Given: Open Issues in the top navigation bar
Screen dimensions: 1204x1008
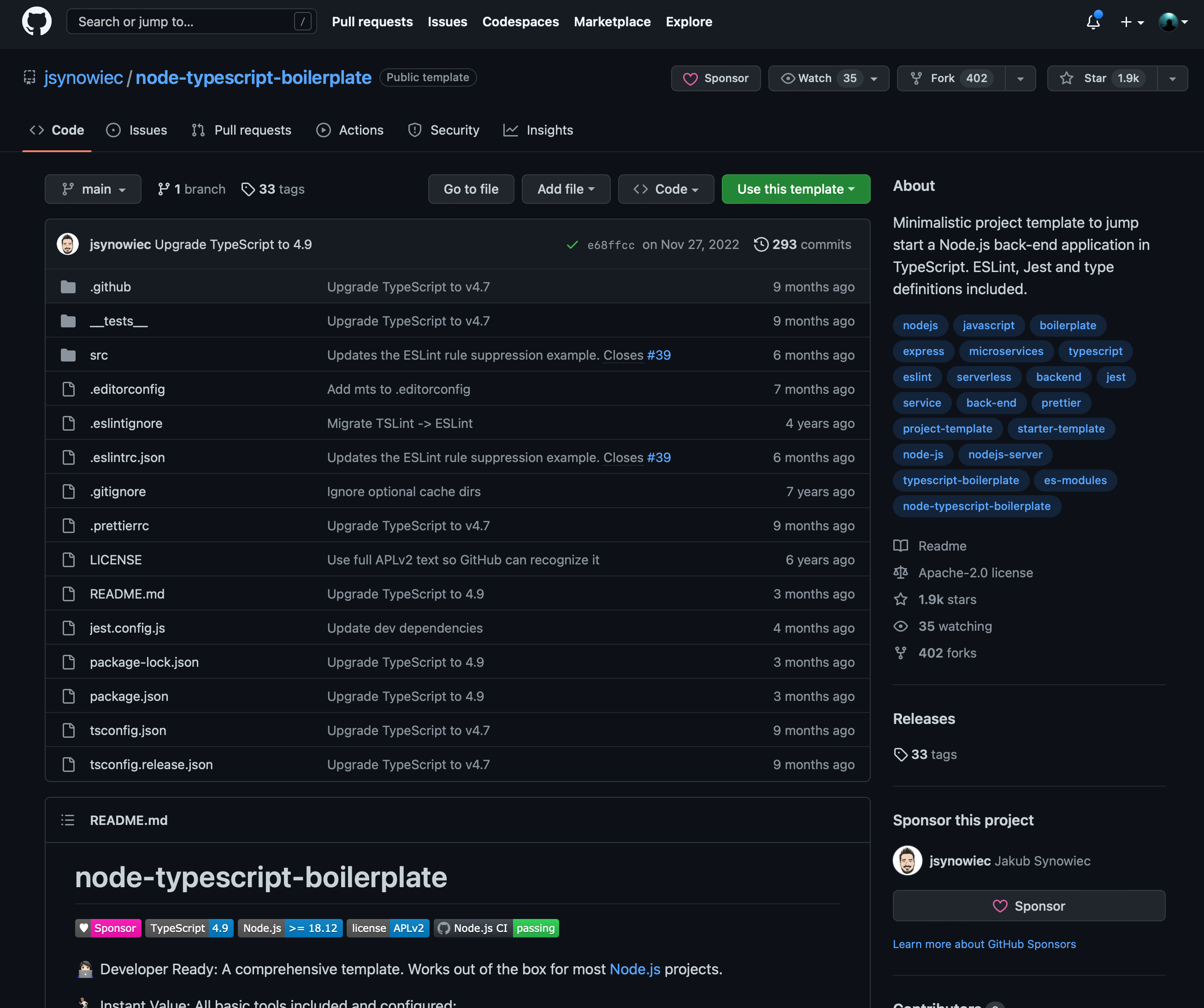Looking at the screenshot, I should 447,22.
